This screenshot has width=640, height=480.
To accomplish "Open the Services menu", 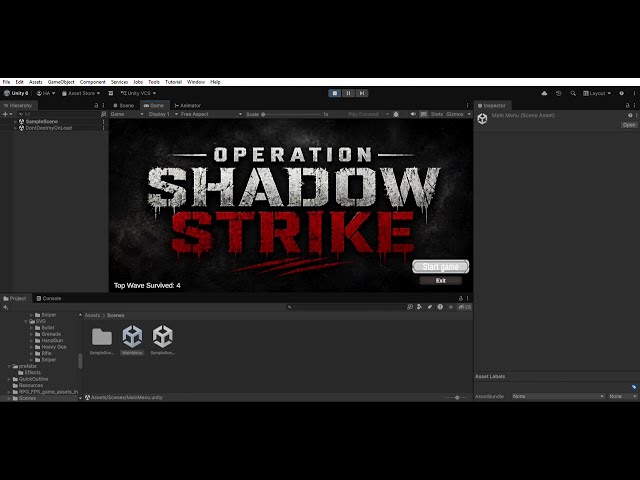I will tap(120, 82).
